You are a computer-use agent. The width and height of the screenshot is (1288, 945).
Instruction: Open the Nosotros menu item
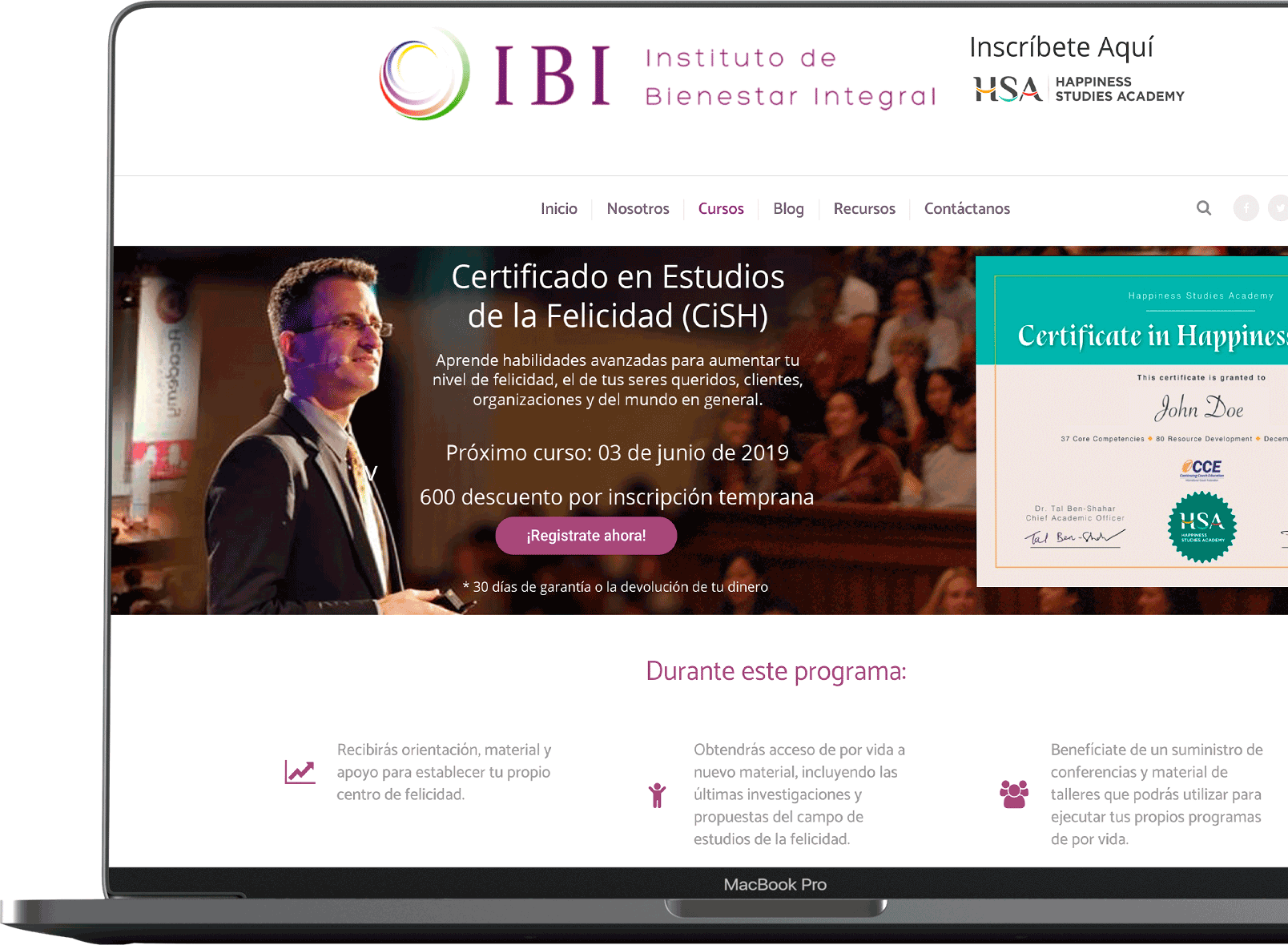tap(638, 209)
